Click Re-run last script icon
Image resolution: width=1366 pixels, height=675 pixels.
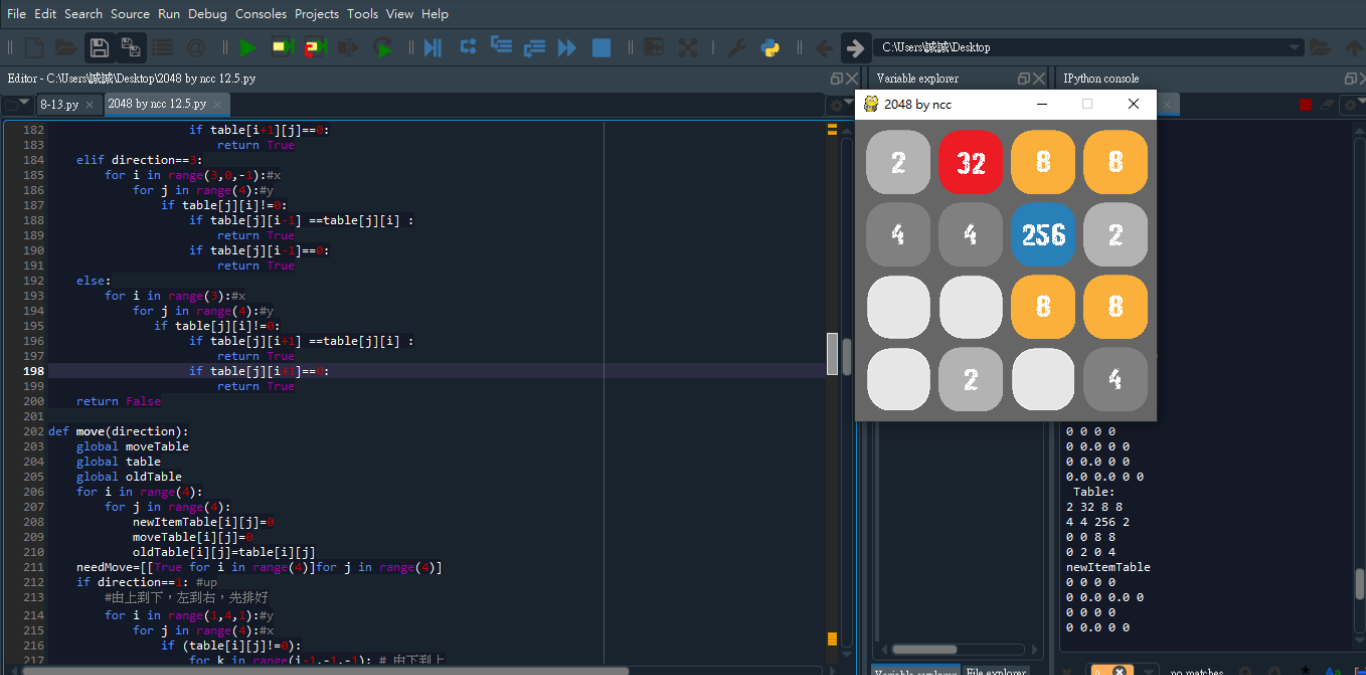(382, 47)
